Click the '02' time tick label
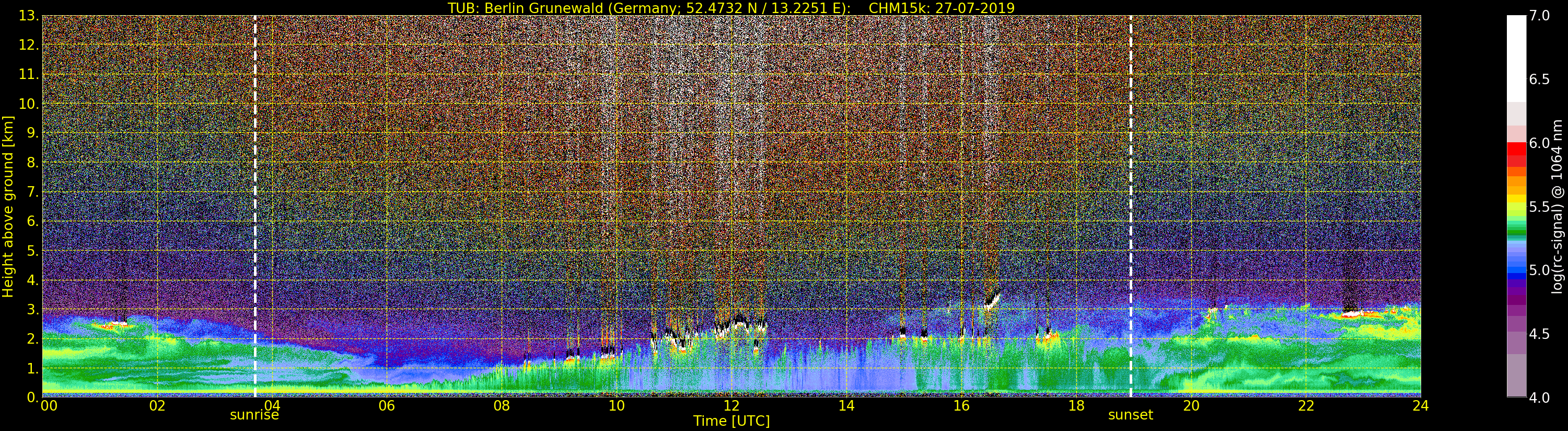 (157, 406)
